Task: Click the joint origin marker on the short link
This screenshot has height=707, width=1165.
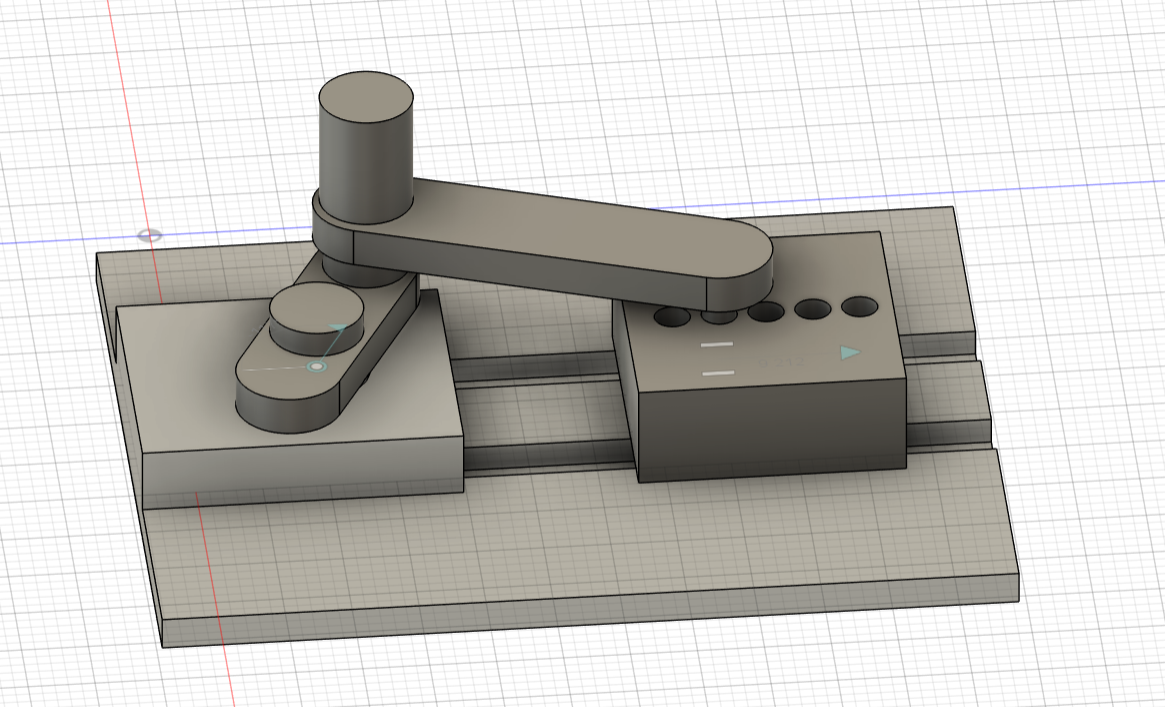Action: click(317, 367)
